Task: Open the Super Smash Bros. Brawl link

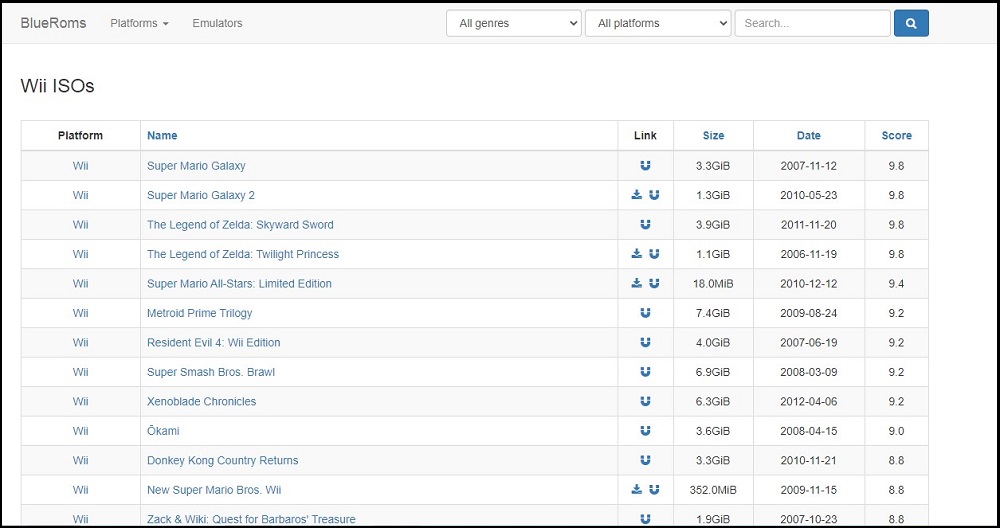Action: [x=211, y=372]
